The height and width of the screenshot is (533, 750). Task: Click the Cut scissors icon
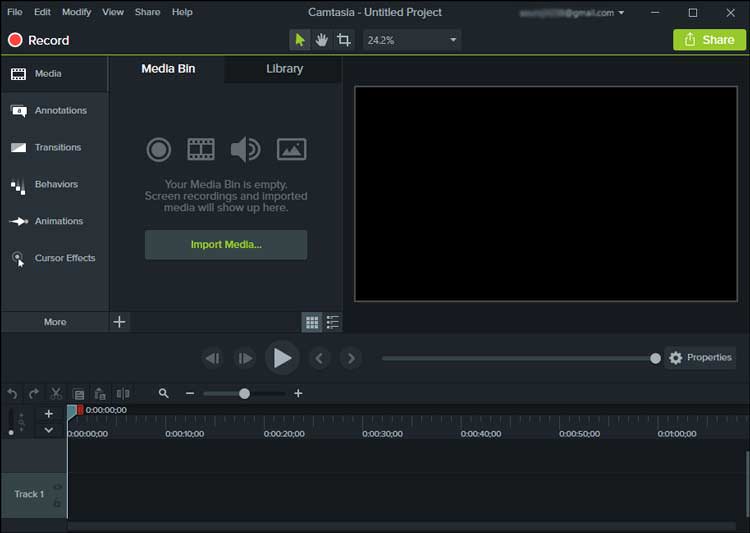click(56, 394)
